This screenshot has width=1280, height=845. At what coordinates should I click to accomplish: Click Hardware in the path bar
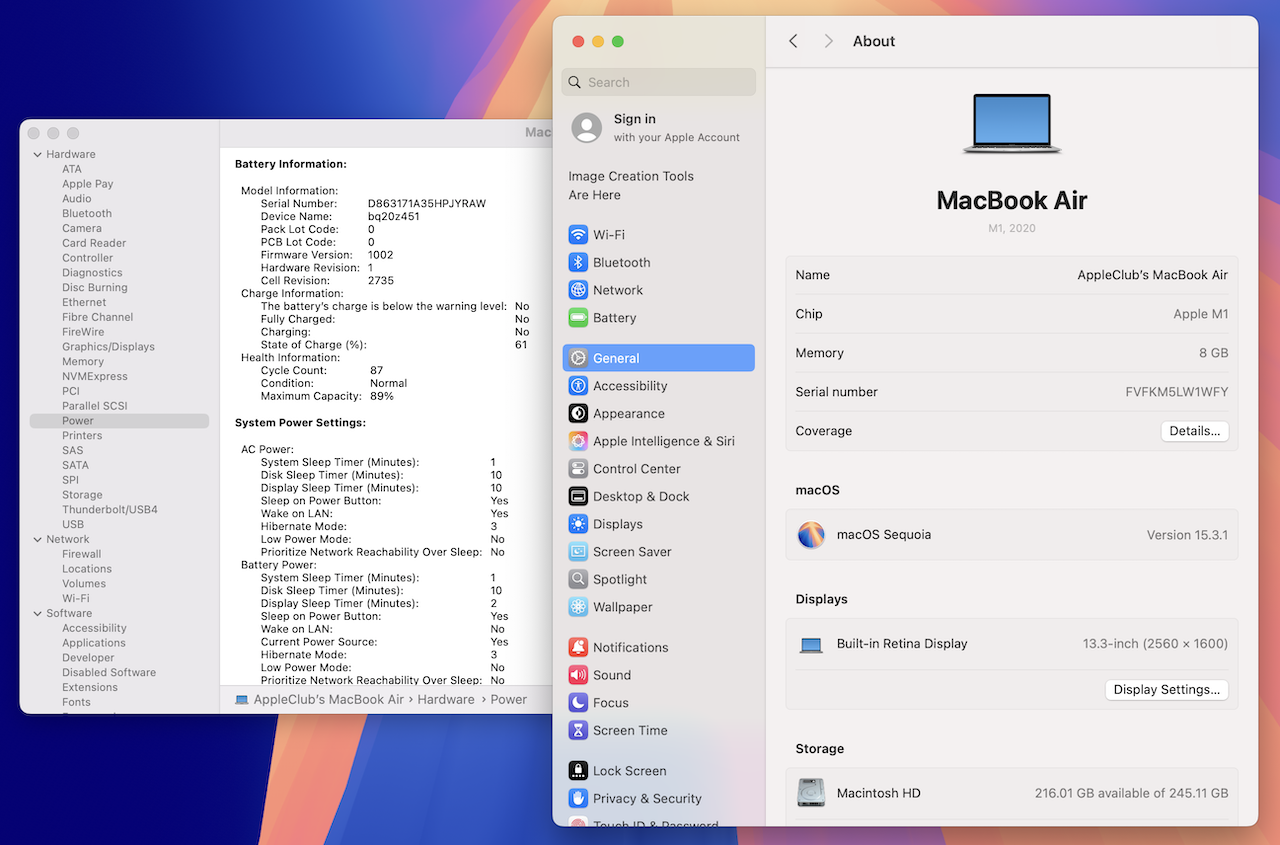(446, 700)
